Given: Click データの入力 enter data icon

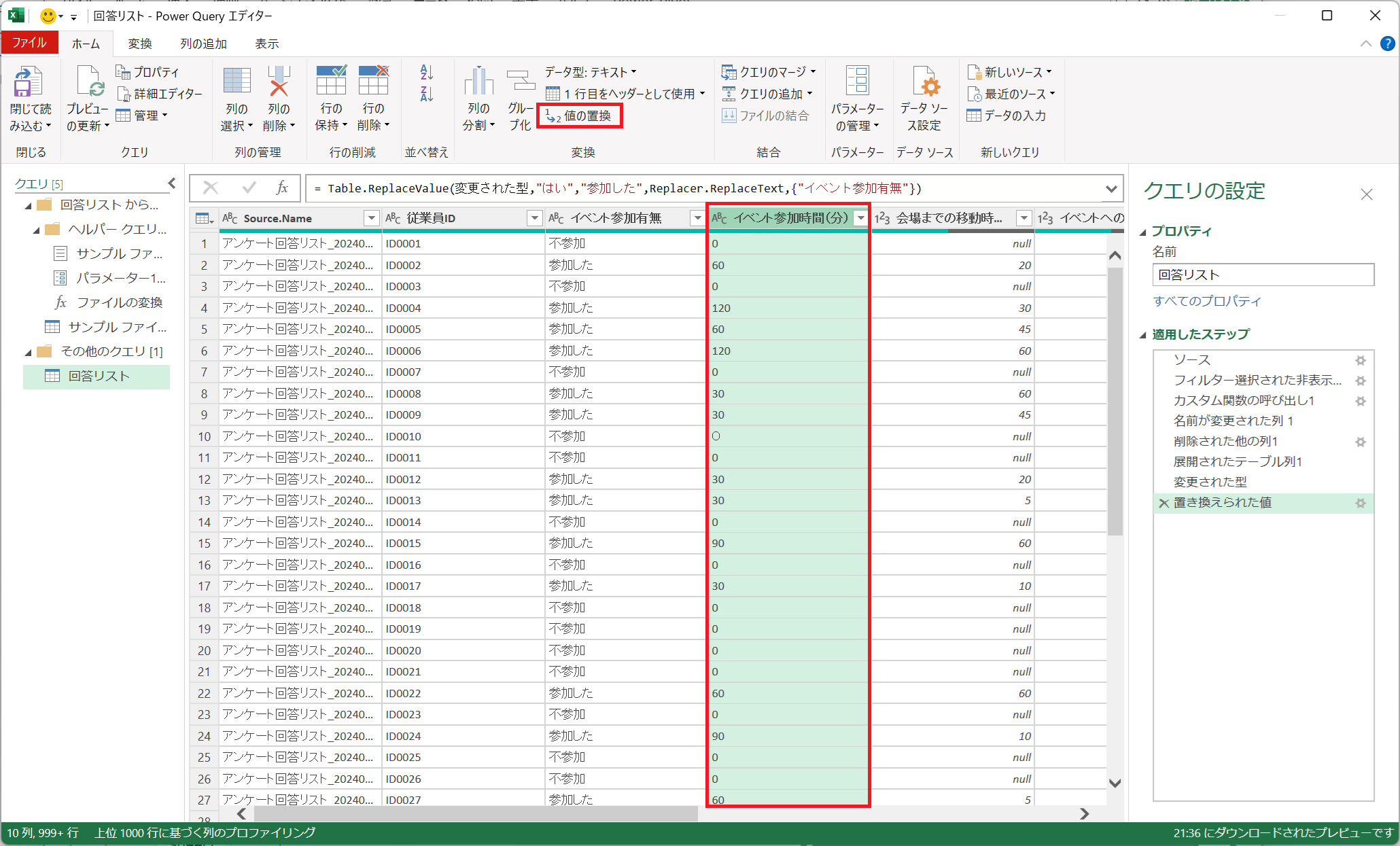Looking at the screenshot, I should point(974,116).
